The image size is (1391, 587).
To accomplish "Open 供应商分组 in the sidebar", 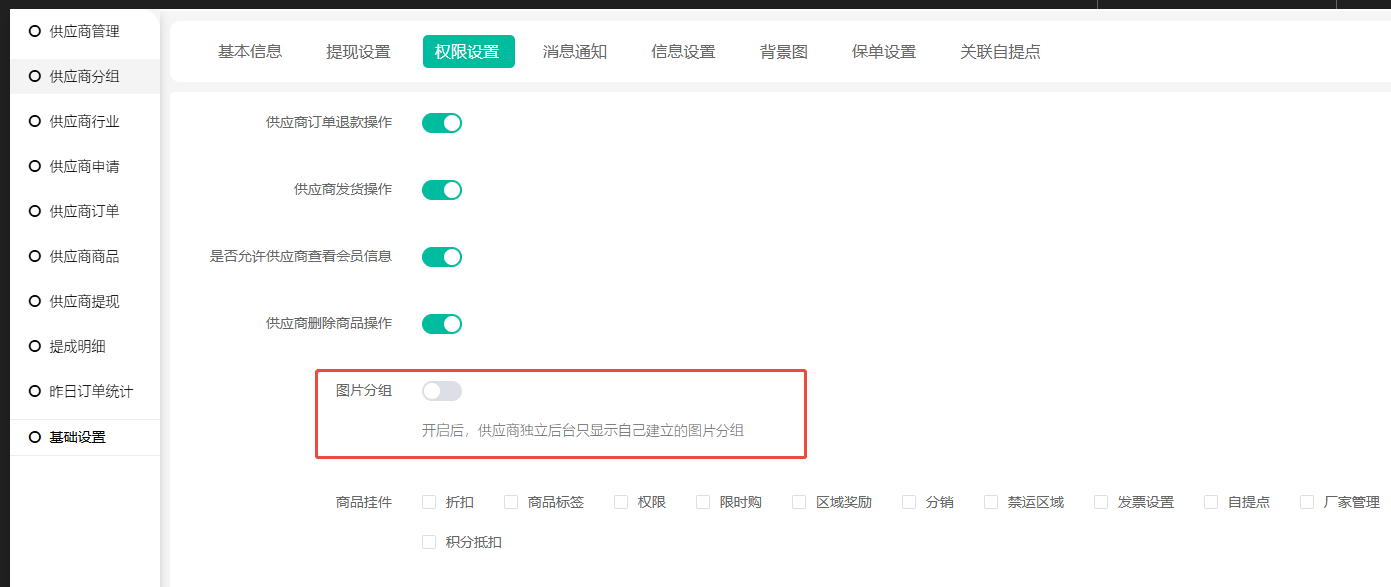I will pos(84,76).
